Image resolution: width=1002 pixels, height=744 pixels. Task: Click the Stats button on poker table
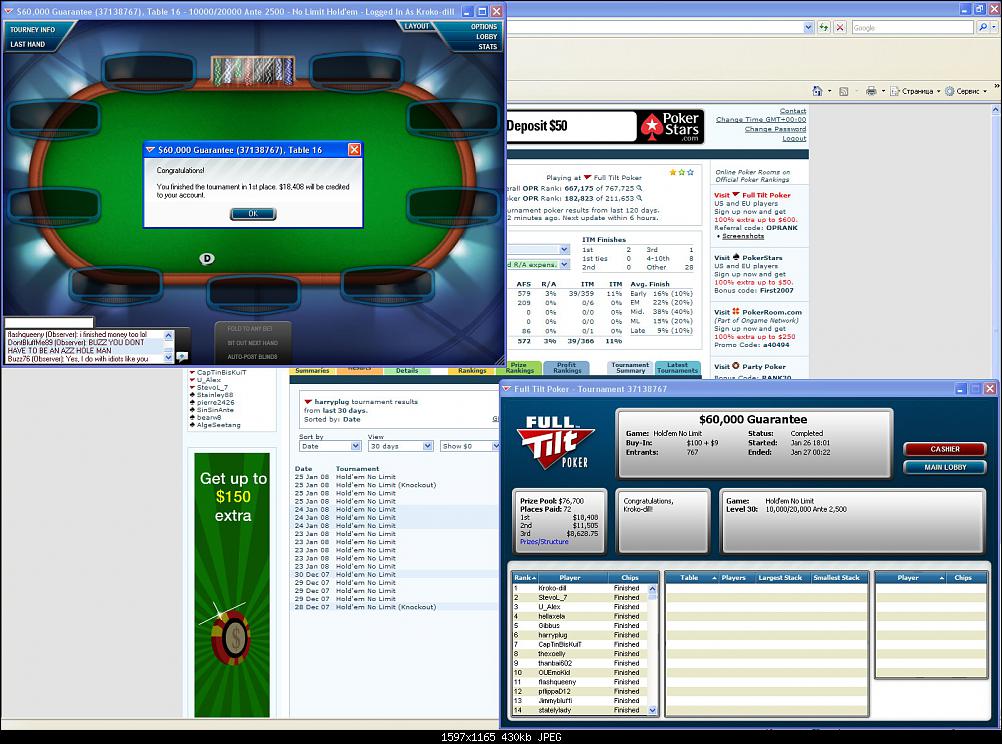(488, 47)
